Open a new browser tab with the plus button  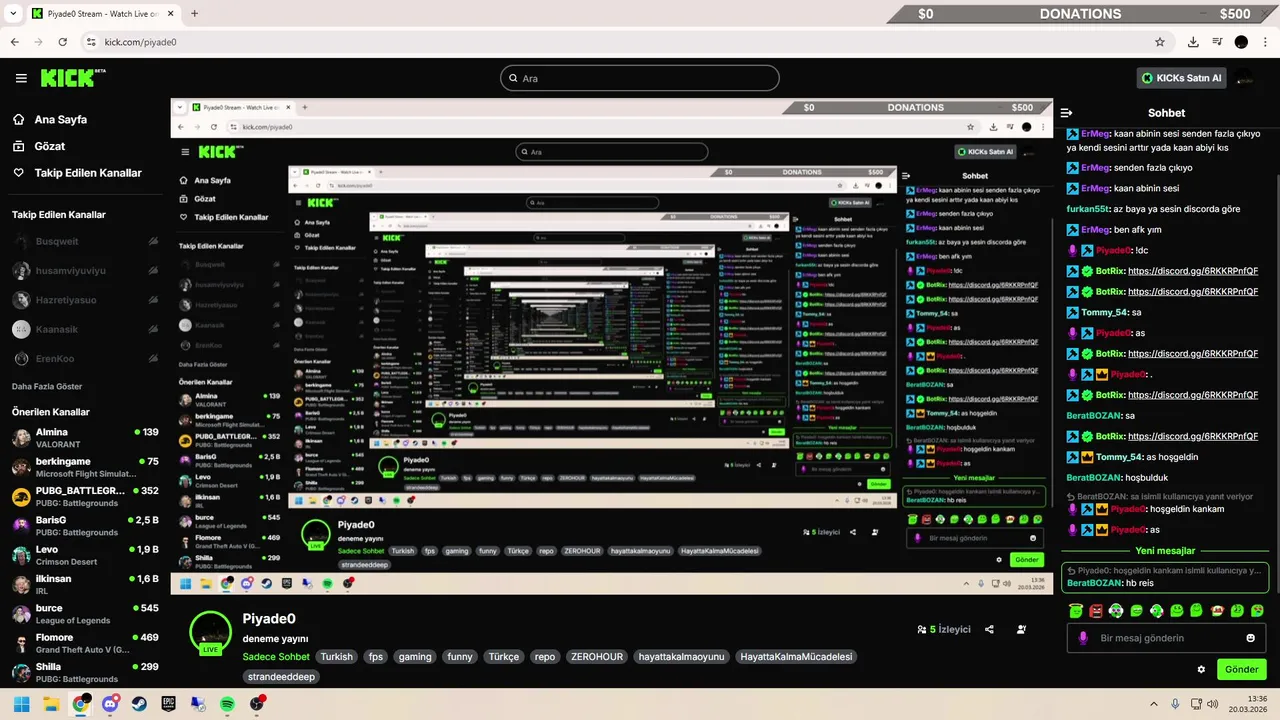pyautogui.click(x=194, y=13)
